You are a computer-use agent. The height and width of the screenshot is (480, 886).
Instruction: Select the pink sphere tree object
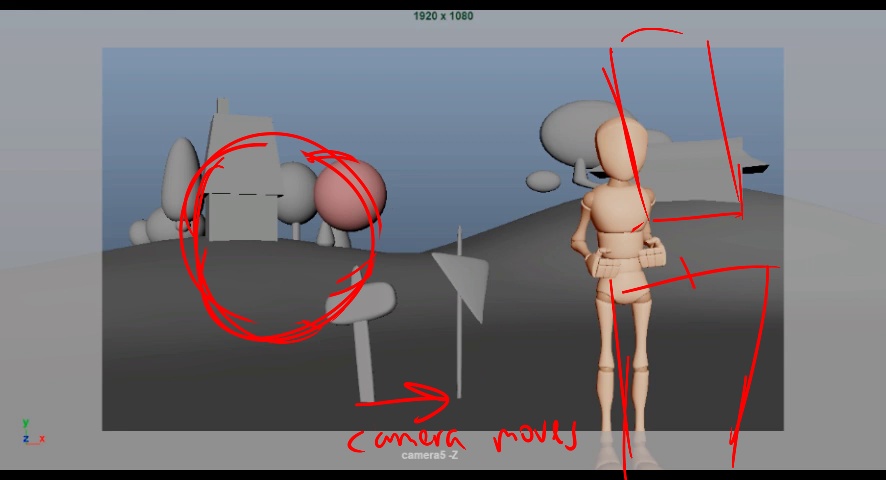click(x=350, y=194)
